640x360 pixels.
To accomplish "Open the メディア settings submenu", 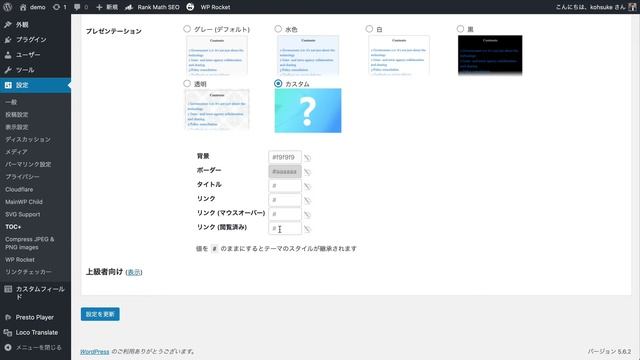I will 16,152.
